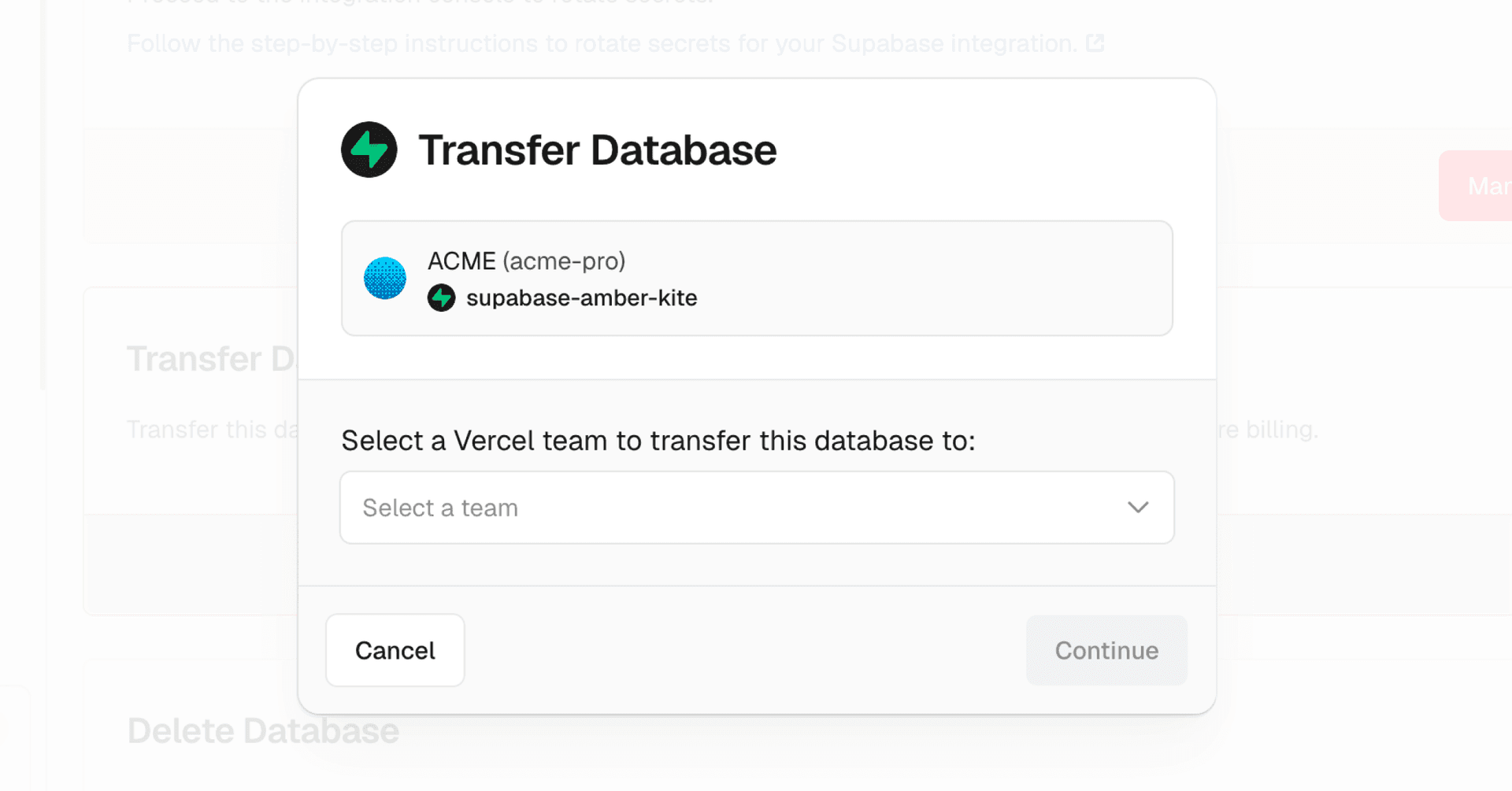The height and width of the screenshot is (791, 1512).
Task: Click the "re billing." text right of dialog
Action: click(1268, 430)
